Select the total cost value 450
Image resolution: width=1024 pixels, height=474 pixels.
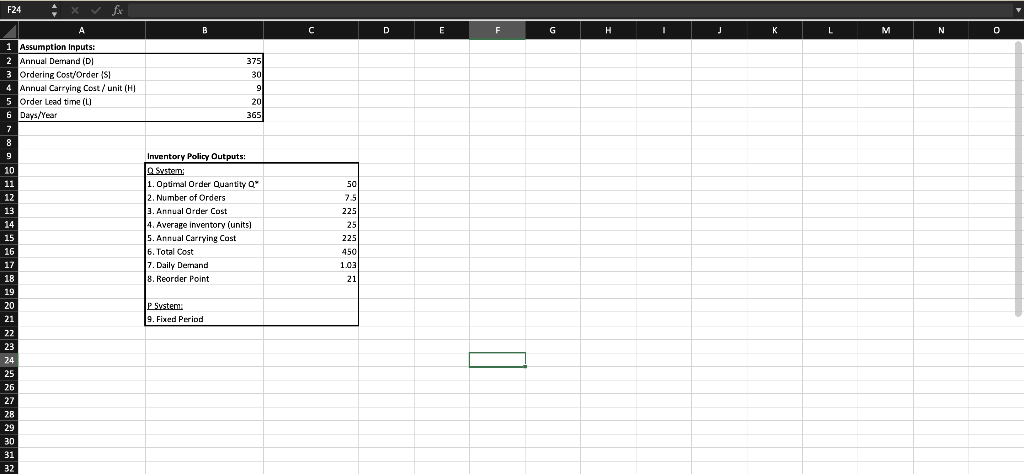click(311, 251)
